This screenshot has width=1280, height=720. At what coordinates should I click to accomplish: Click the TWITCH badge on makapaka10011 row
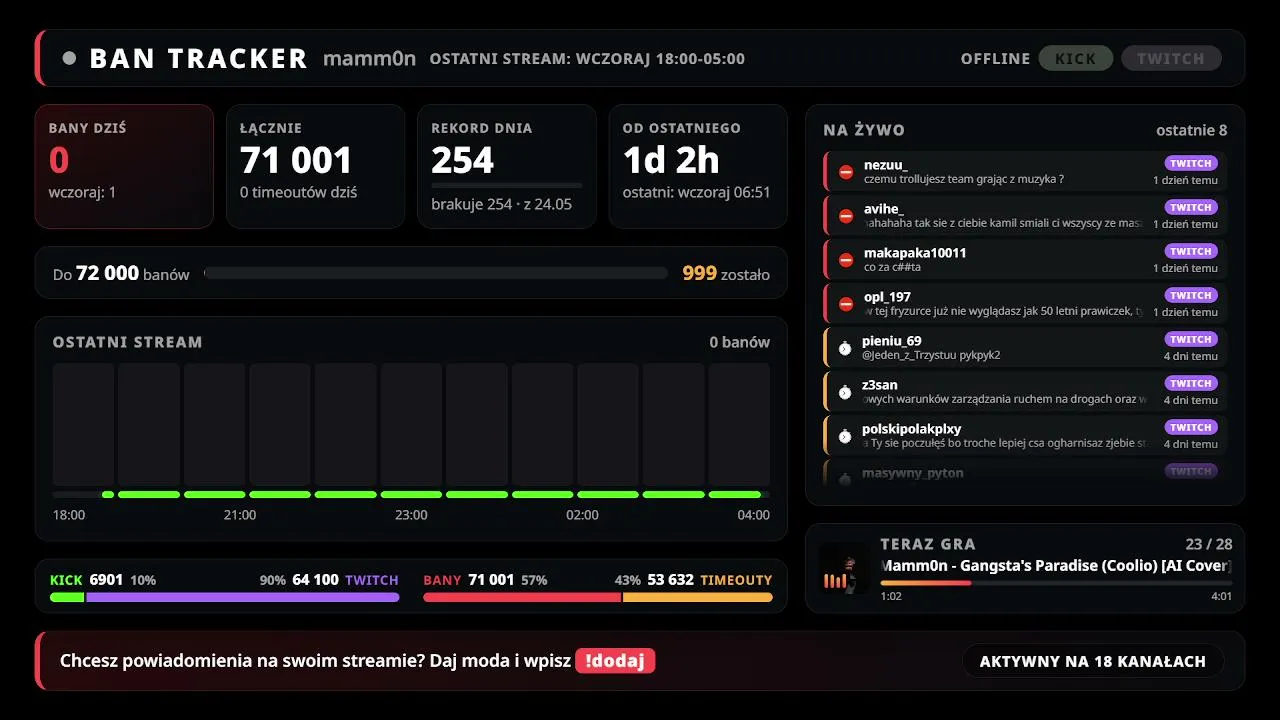click(x=1191, y=251)
